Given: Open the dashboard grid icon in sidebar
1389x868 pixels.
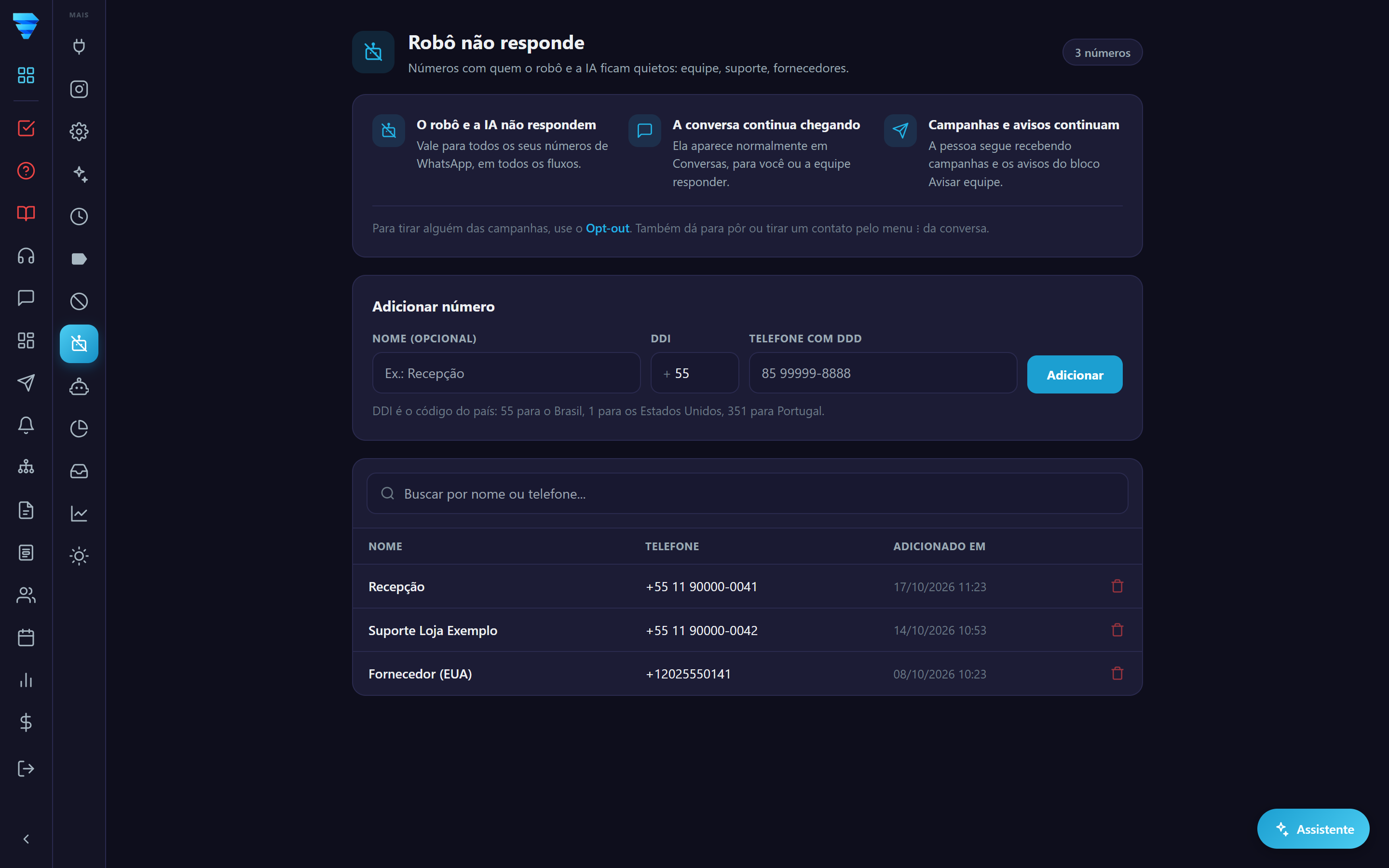Looking at the screenshot, I should click(26, 75).
